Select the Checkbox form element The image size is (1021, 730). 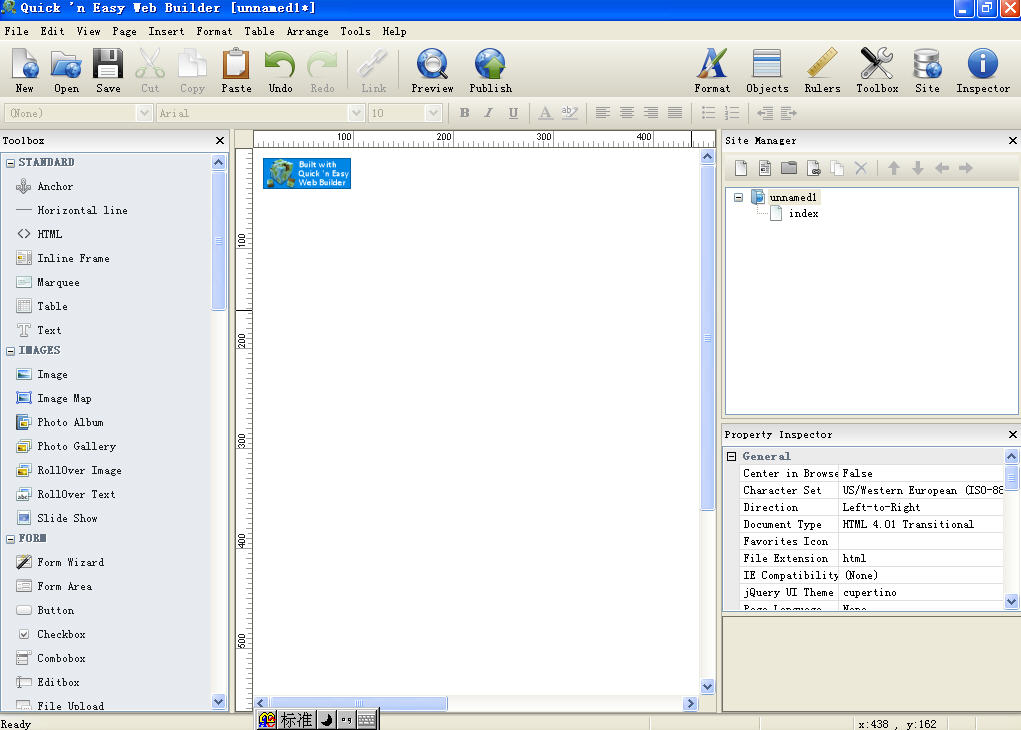click(x=61, y=634)
